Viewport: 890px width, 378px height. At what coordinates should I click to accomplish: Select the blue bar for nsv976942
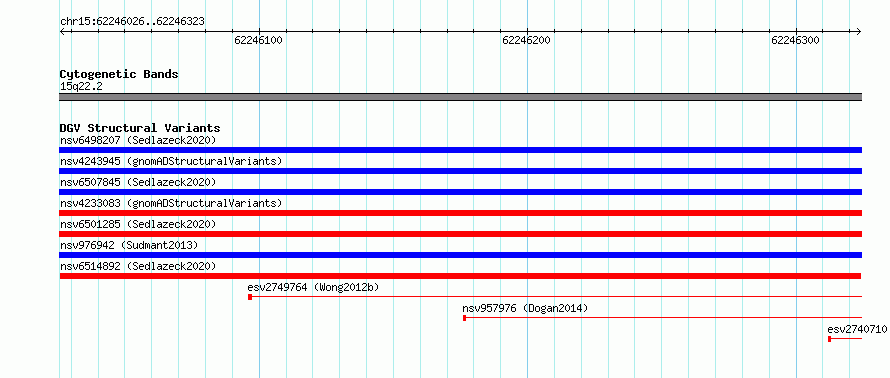coord(461,255)
